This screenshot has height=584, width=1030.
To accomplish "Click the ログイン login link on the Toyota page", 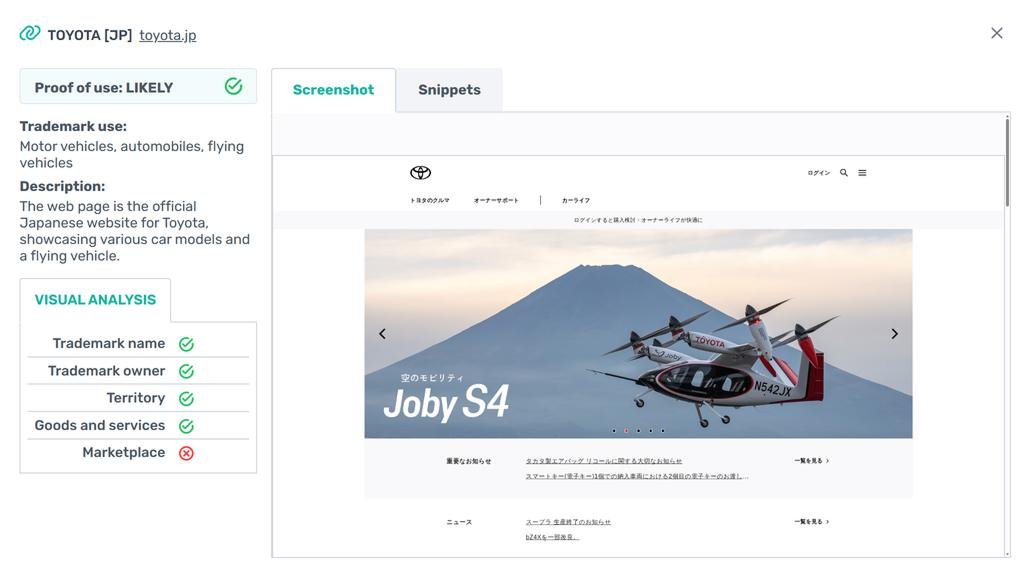I will tap(818, 173).
